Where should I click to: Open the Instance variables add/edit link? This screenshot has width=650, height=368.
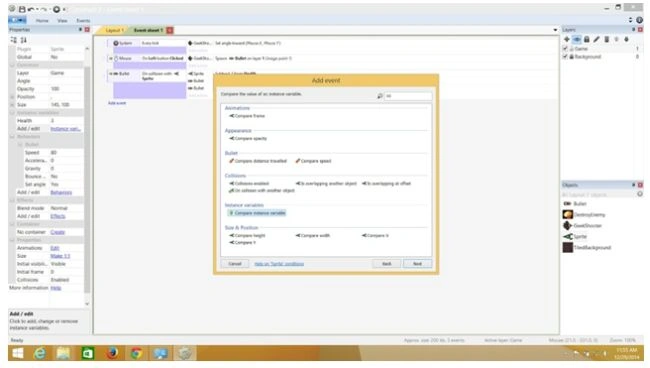(x=65, y=128)
